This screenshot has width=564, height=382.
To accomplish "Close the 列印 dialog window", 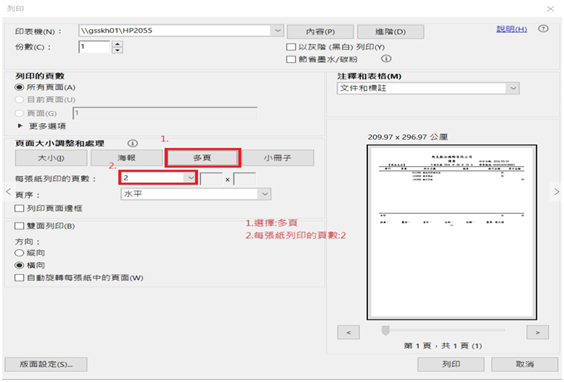I will tap(550, 9).
